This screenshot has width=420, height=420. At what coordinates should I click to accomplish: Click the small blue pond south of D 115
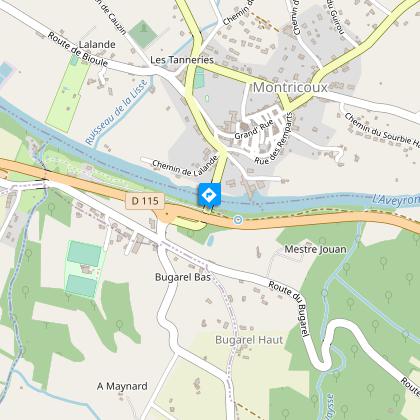click(x=210, y=241)
